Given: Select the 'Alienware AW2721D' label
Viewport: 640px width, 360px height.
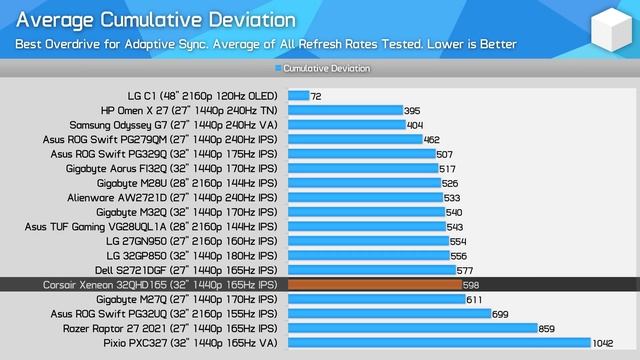Looking at the screenshot, I should pos(172,198).
